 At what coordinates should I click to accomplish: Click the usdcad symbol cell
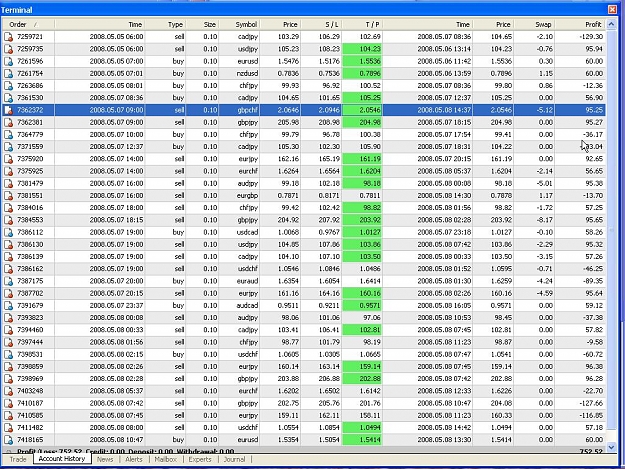coord(247,232)
